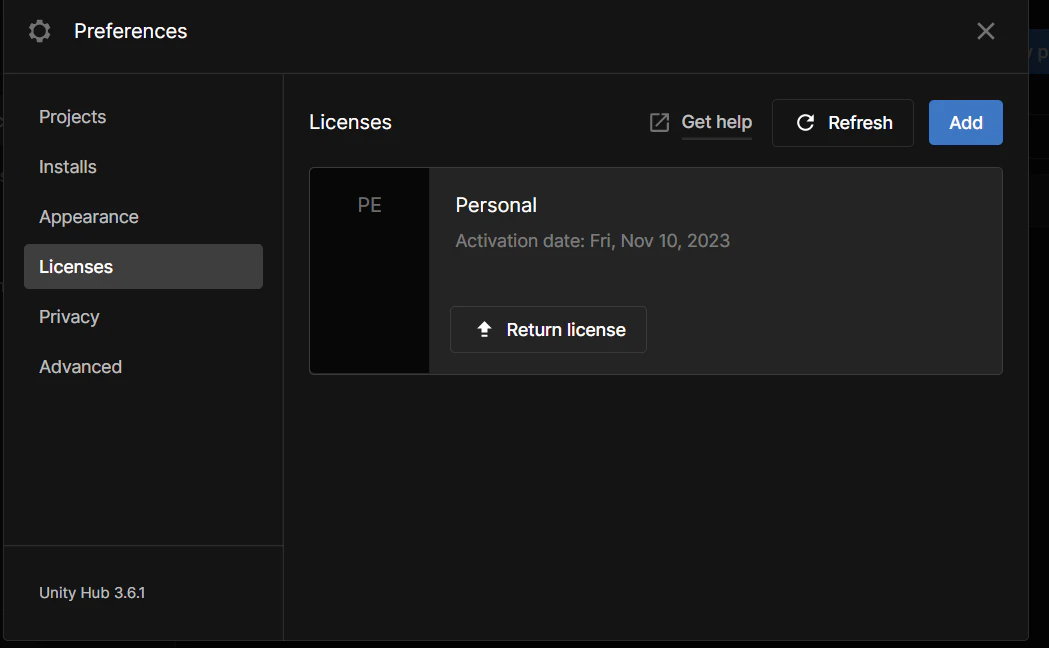Viewport: 1049px width, 648px height.
Task: Go to the Privacy settings
Action: pos(69,317)
